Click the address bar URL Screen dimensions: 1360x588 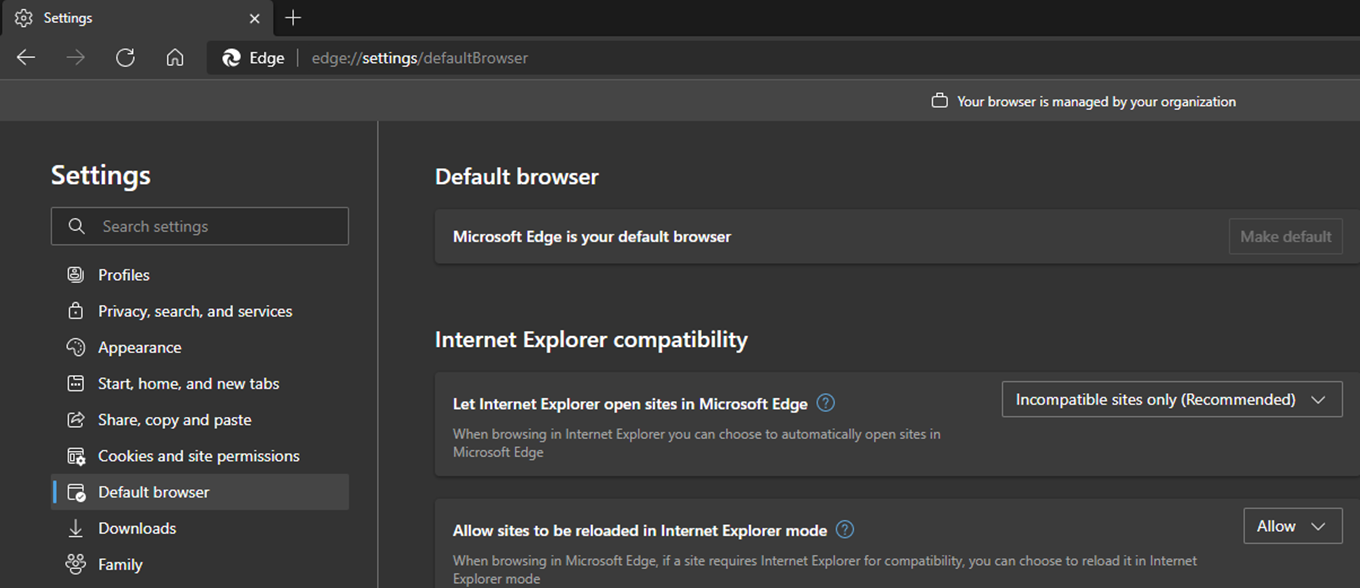click(420, 58)
